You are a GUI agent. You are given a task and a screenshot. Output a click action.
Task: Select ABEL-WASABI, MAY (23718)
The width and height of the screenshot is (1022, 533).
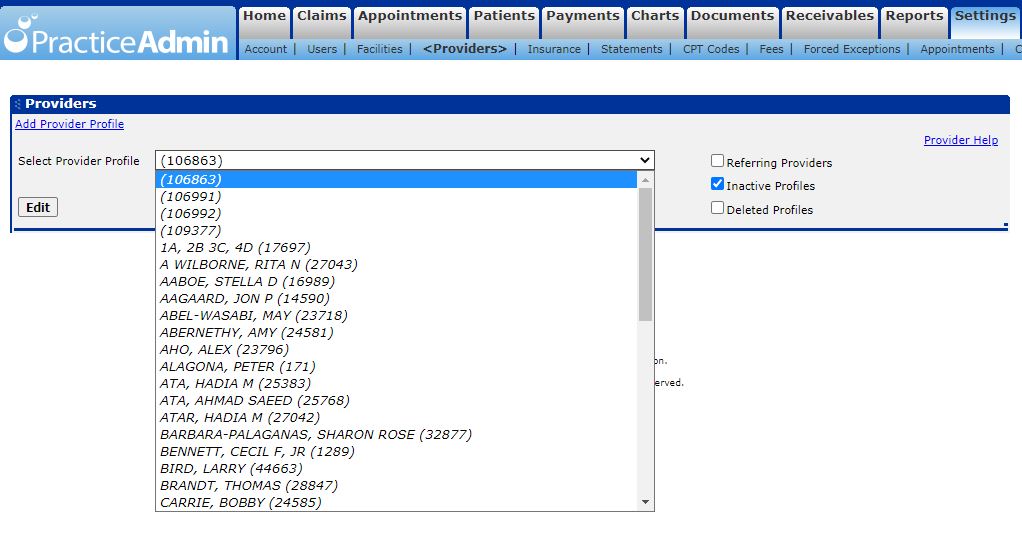(396, 315)
